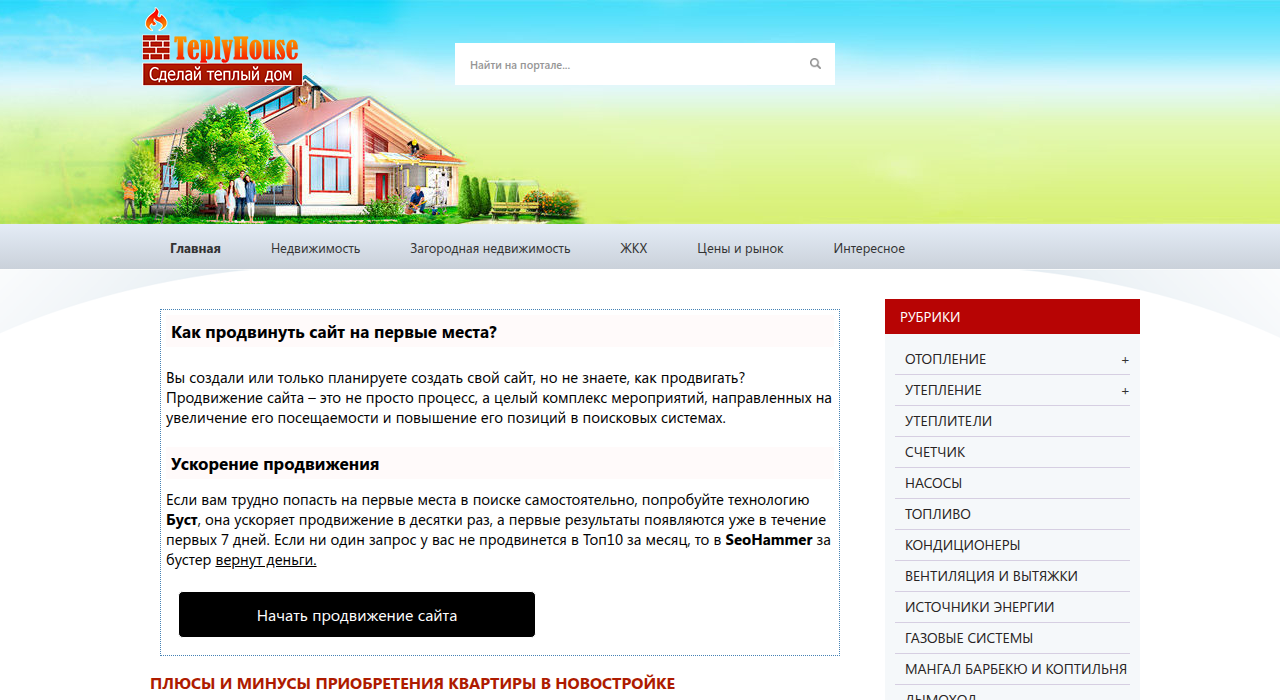This screenshot has width=1280, height=700.
Task: Open ИСТОЧНИКИ ЭНЕРГИИ category
Action: click(x=979, y=607)
